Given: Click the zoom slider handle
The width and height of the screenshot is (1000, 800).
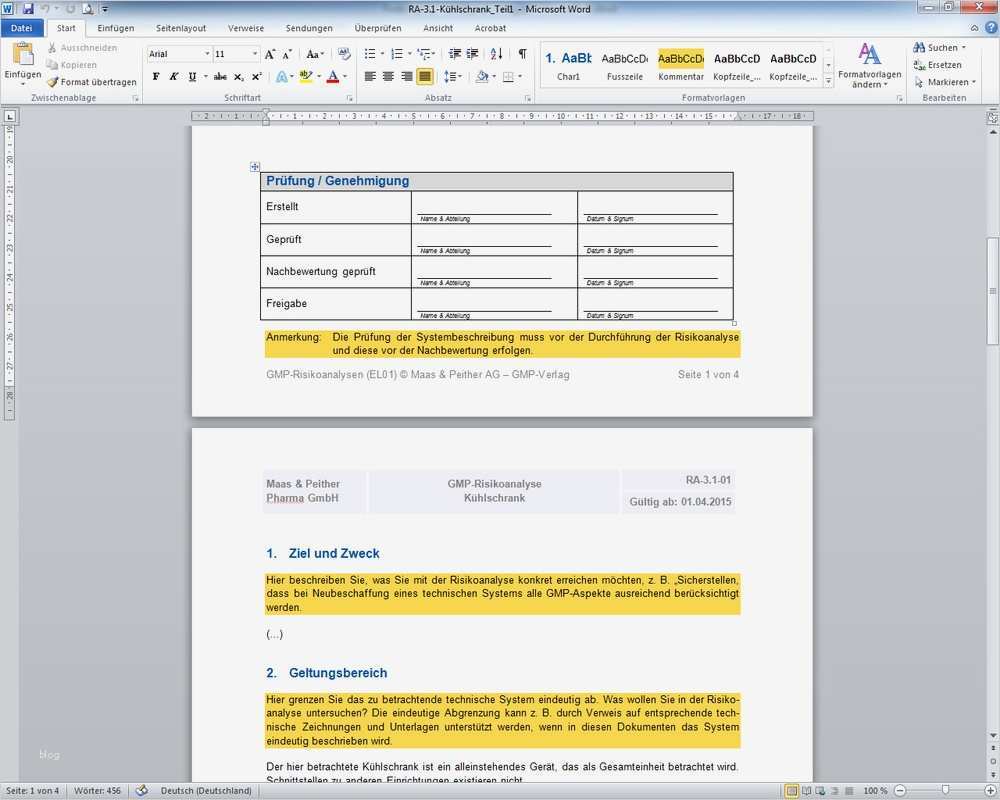Looking at the screenshot, I should (946, 791).
